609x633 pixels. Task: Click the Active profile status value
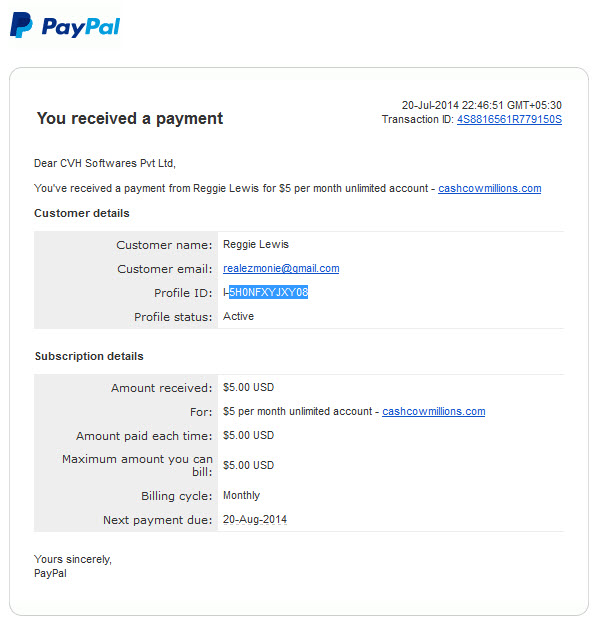click(x=239, y=316)
